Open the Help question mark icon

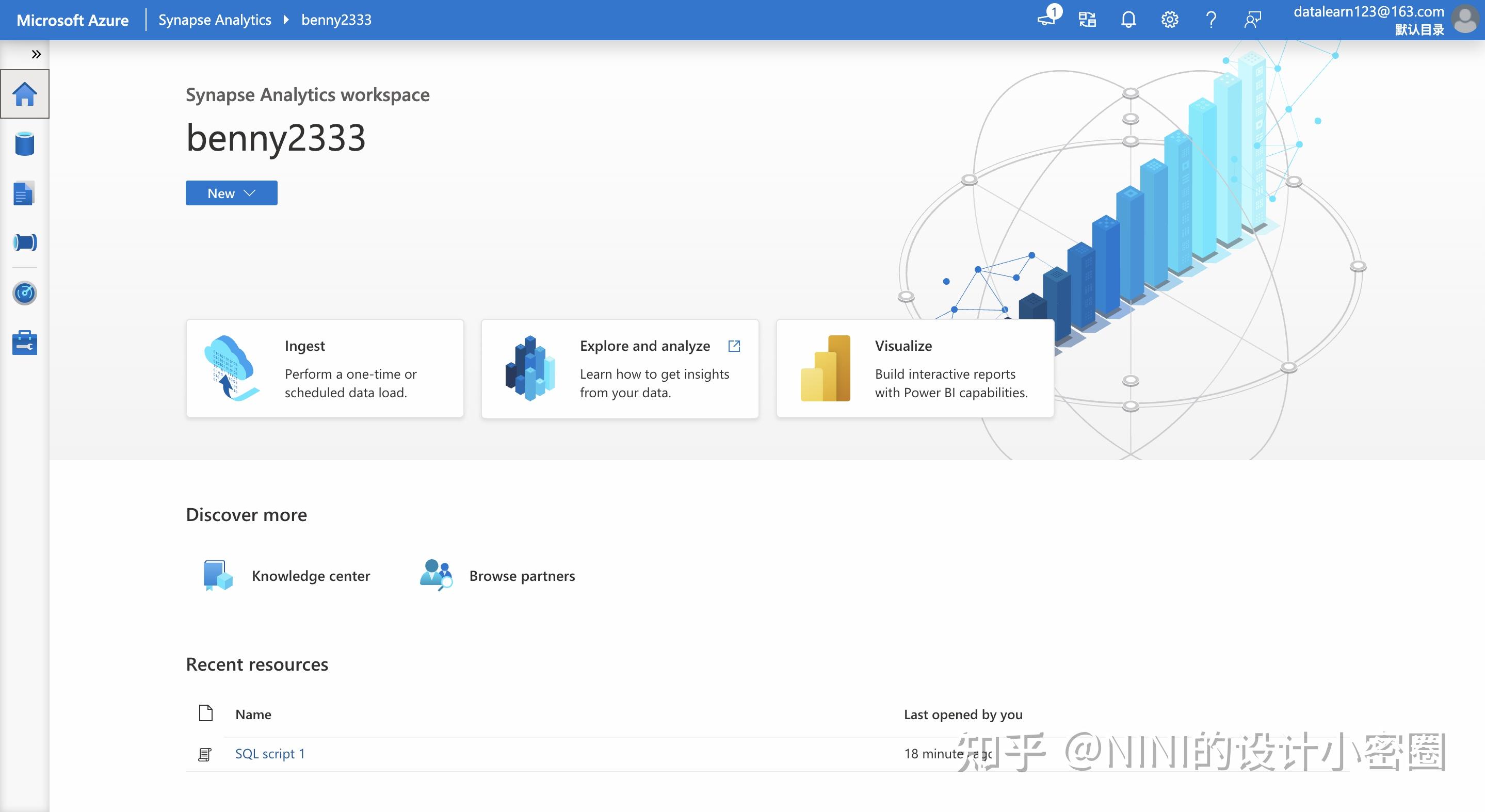tap(1210, 19)
